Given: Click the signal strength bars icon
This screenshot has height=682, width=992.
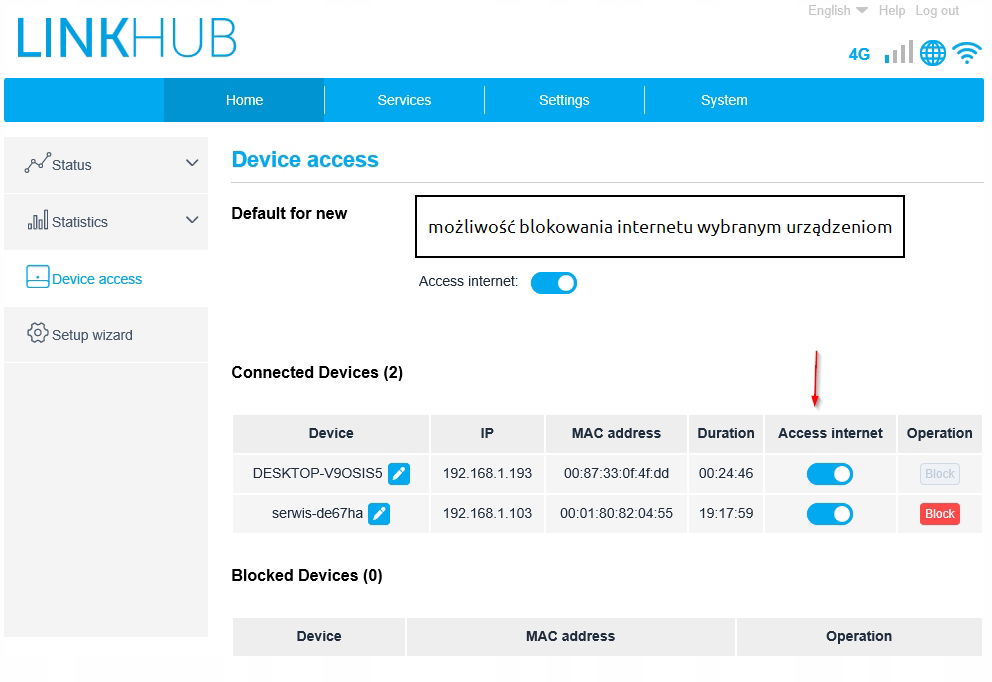Looking at the screenshot, I should point(898,53).
